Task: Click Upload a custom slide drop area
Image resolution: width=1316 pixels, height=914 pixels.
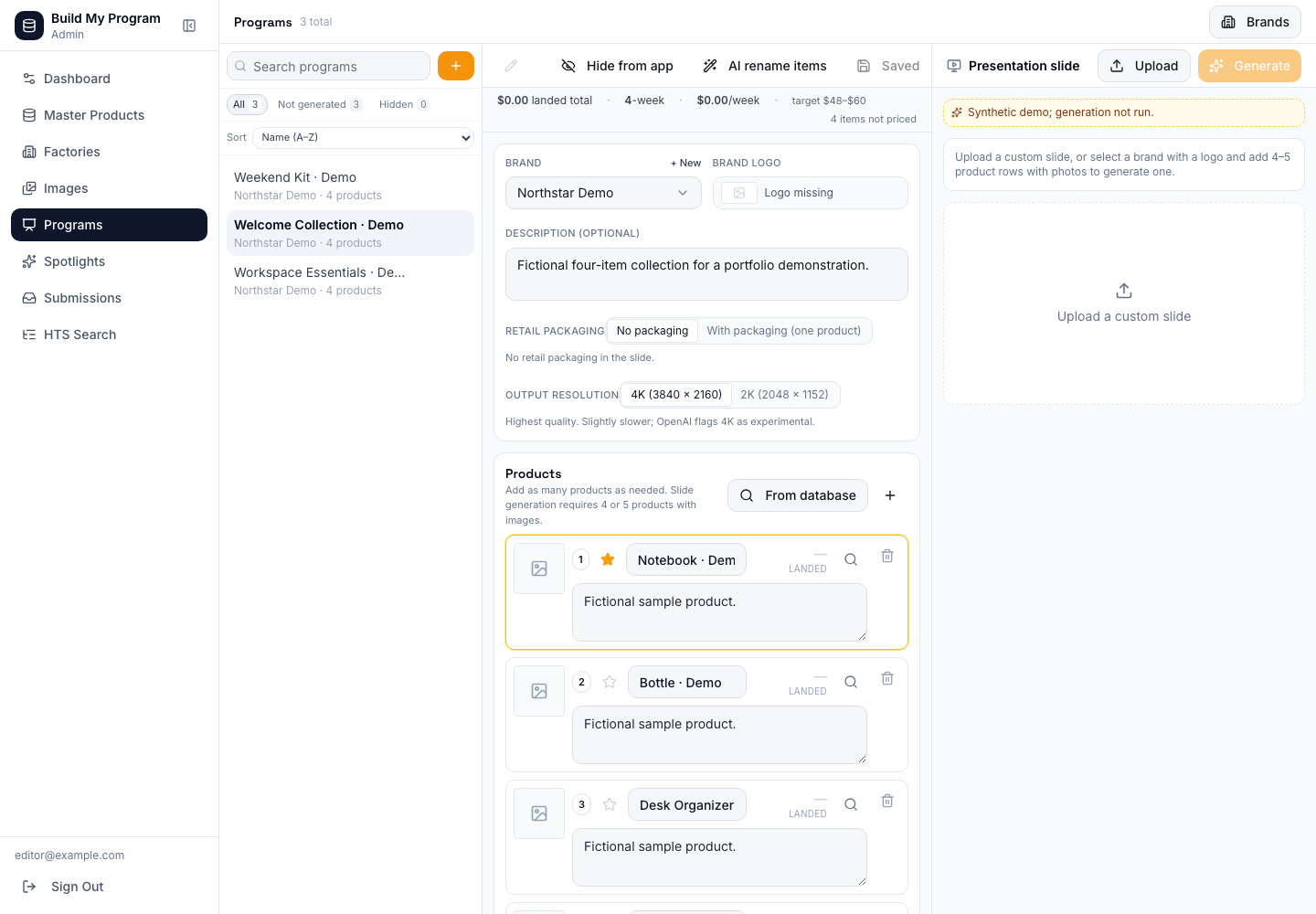Action: pos(1124,303)
